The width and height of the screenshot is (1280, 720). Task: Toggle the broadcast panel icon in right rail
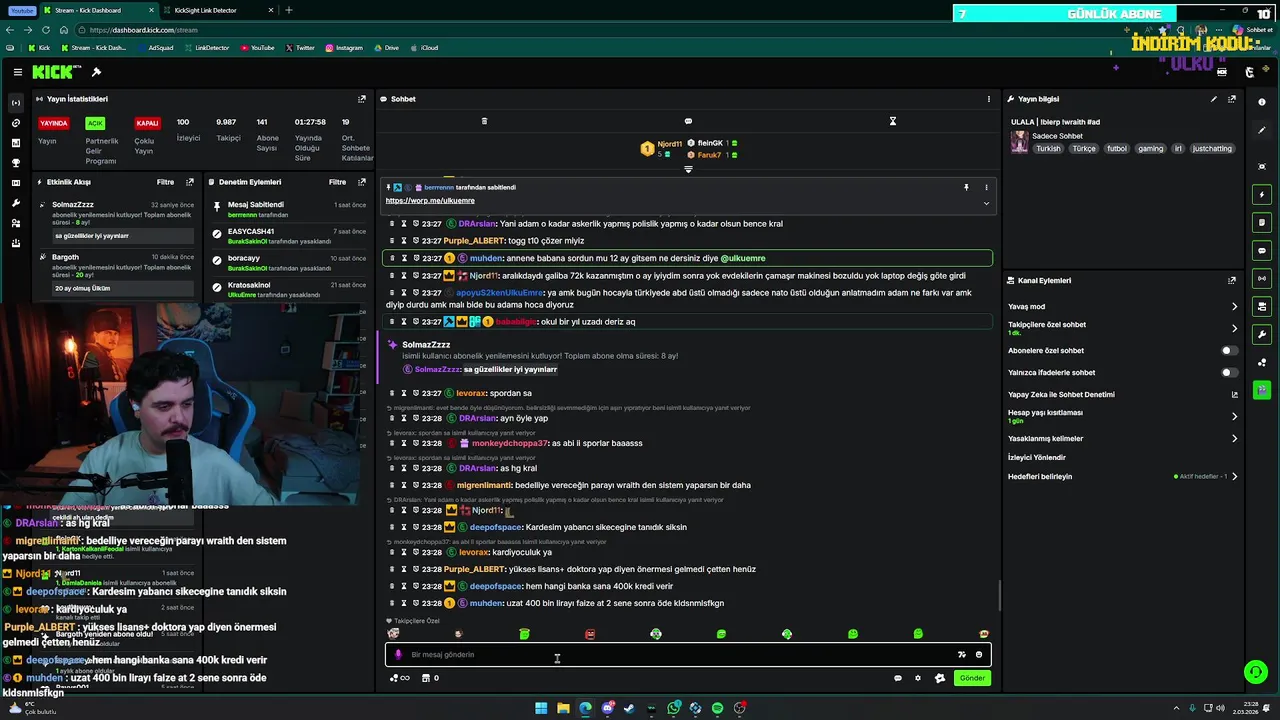pyautogui.click(x=1262, y=278)
